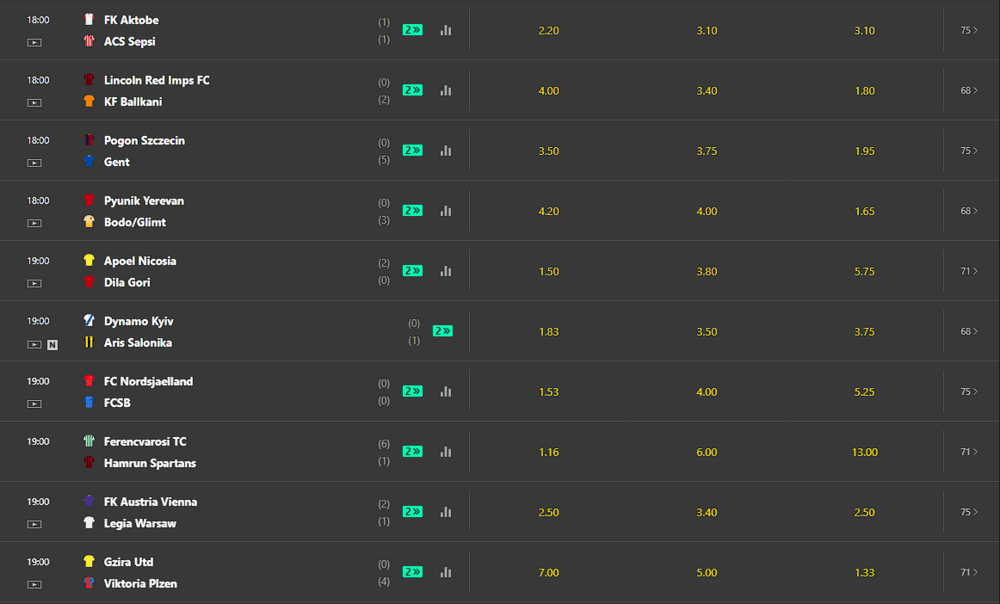The image size is (1000, 604).
Task: View stats chart for Ferencvarosi TC match
Action: click(x=446, y=452)
